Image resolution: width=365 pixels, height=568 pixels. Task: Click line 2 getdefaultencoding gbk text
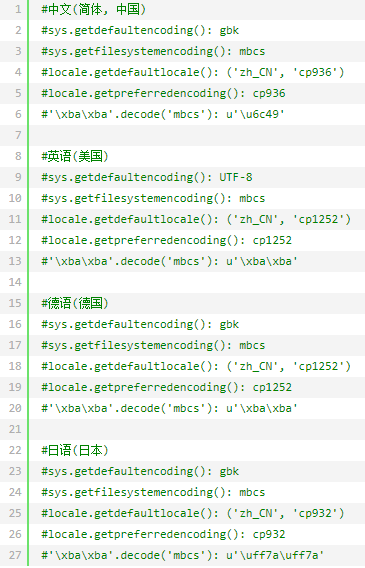click(140, 30)
